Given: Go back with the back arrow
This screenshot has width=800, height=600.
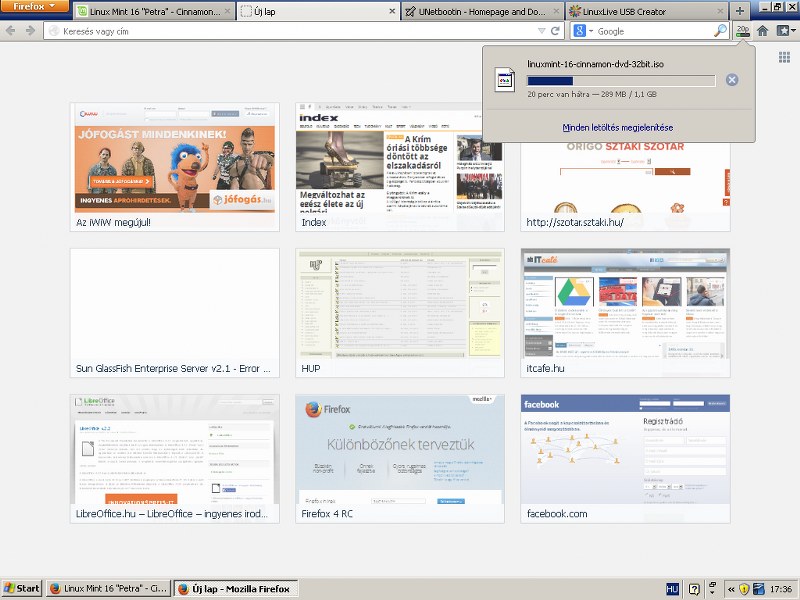Looking at the screenshot, I should (10, 31).
